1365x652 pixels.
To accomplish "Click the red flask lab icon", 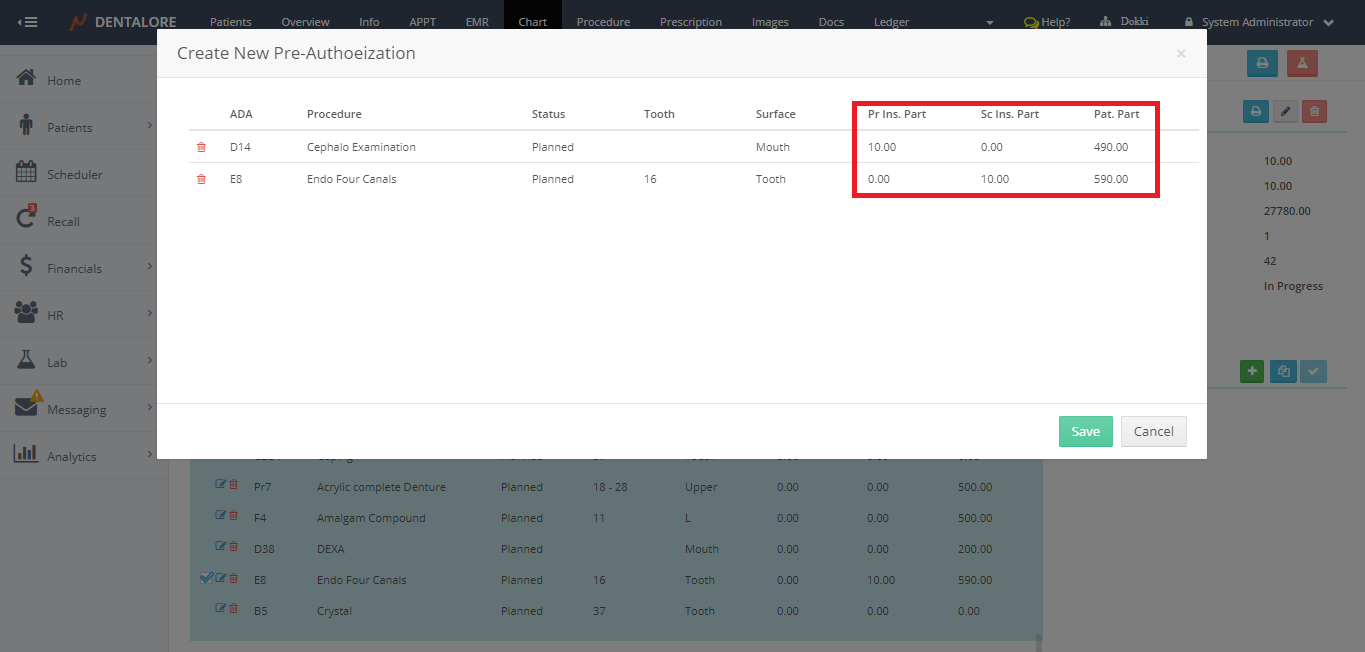I will coord(1302,63).
